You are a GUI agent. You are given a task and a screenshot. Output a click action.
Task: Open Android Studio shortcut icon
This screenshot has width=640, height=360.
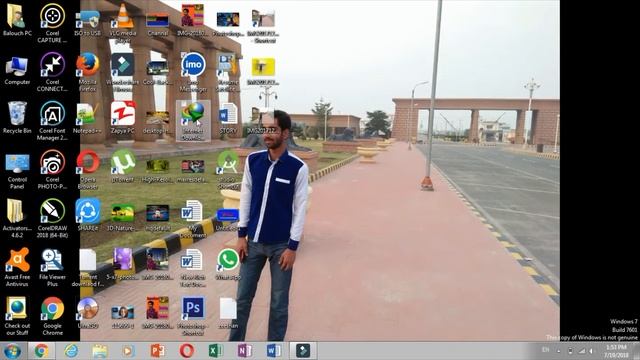click(x=228, y=170)
